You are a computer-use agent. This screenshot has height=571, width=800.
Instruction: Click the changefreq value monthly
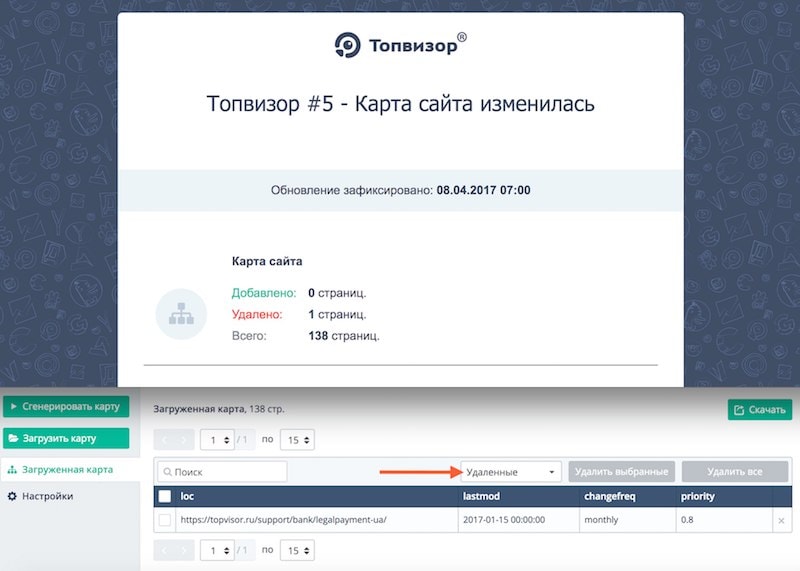click(x=601, y=520)
